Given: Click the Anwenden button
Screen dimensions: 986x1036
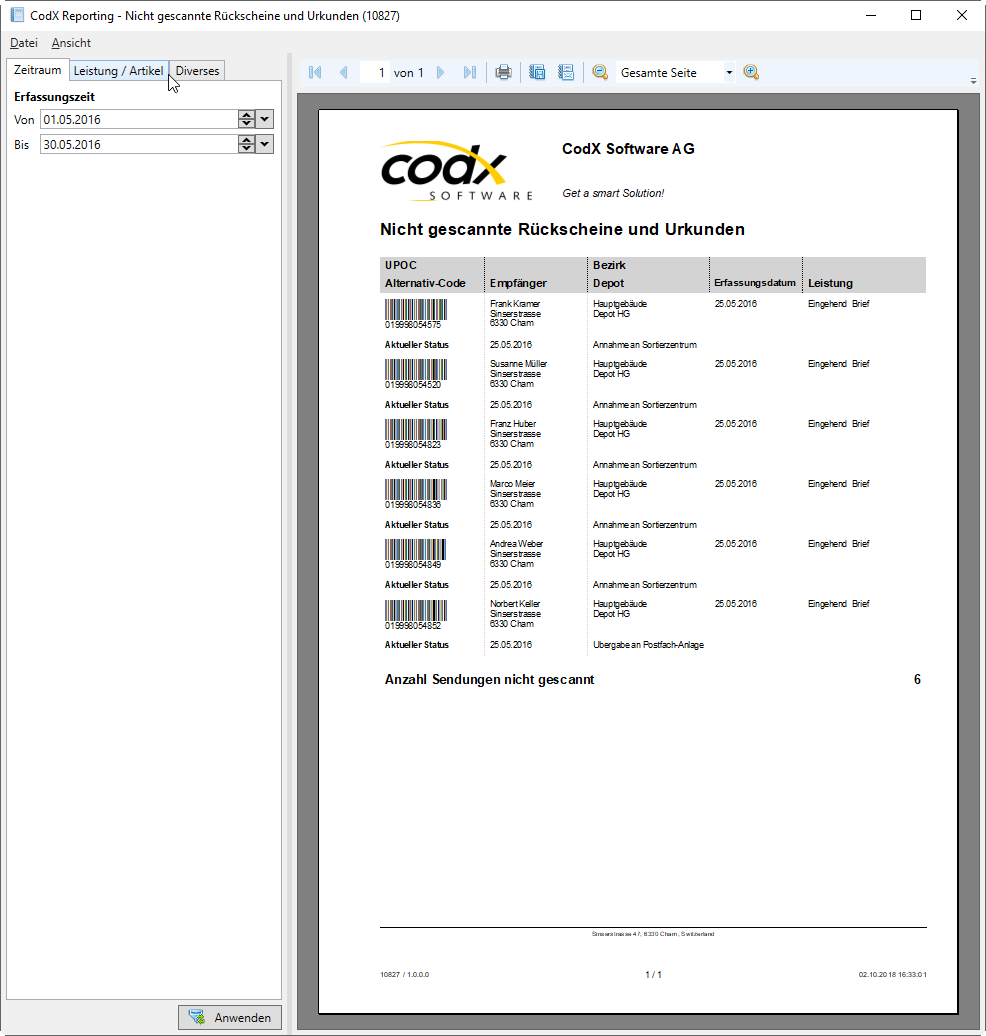Looking at the screenshot, I should (x=230, y=1018).
